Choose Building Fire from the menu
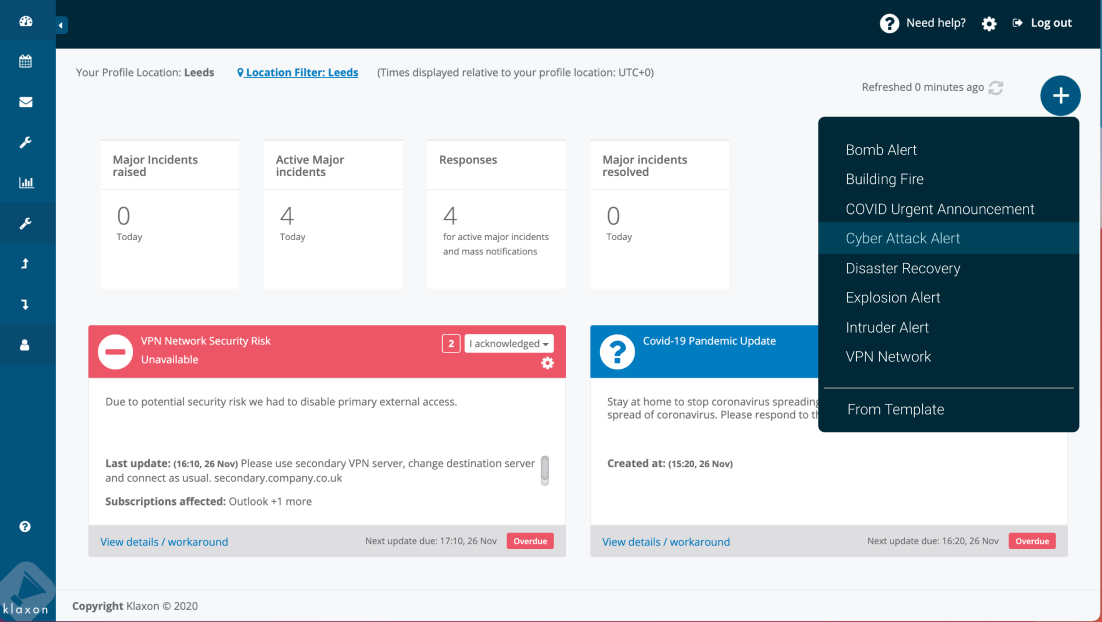 click(884, 179)
